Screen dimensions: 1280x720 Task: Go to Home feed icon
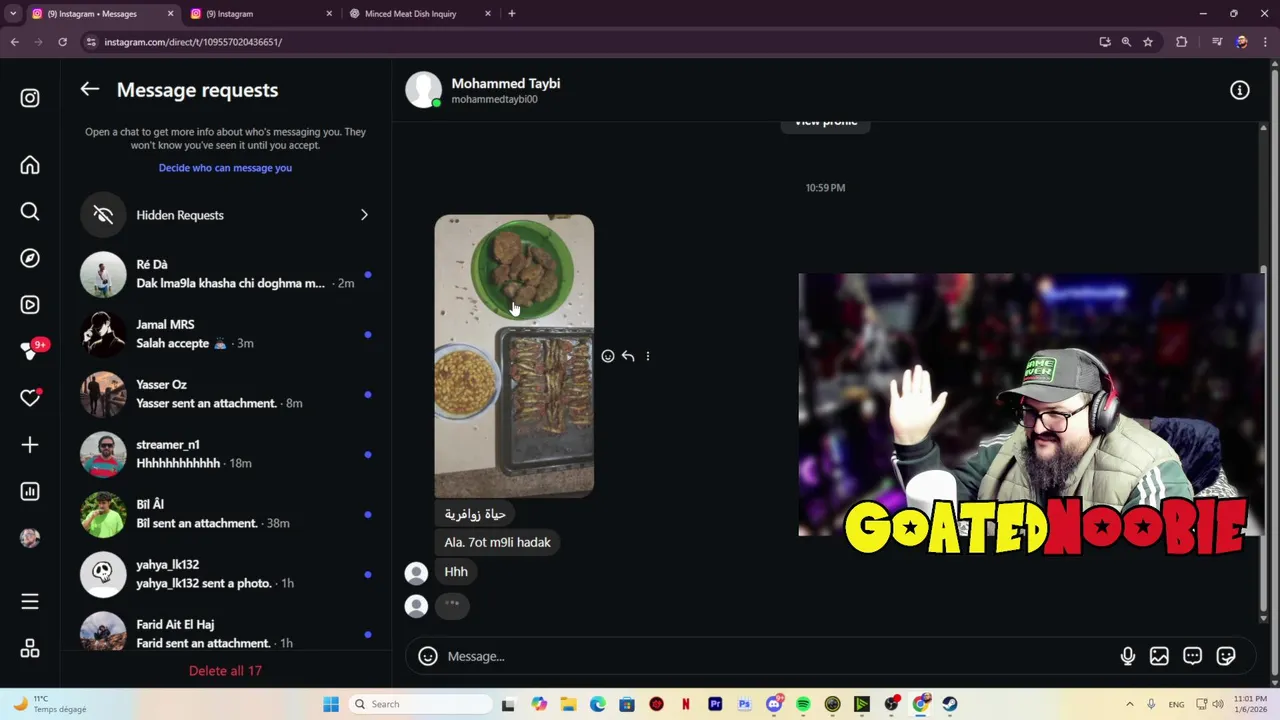(x=30, y=165)
